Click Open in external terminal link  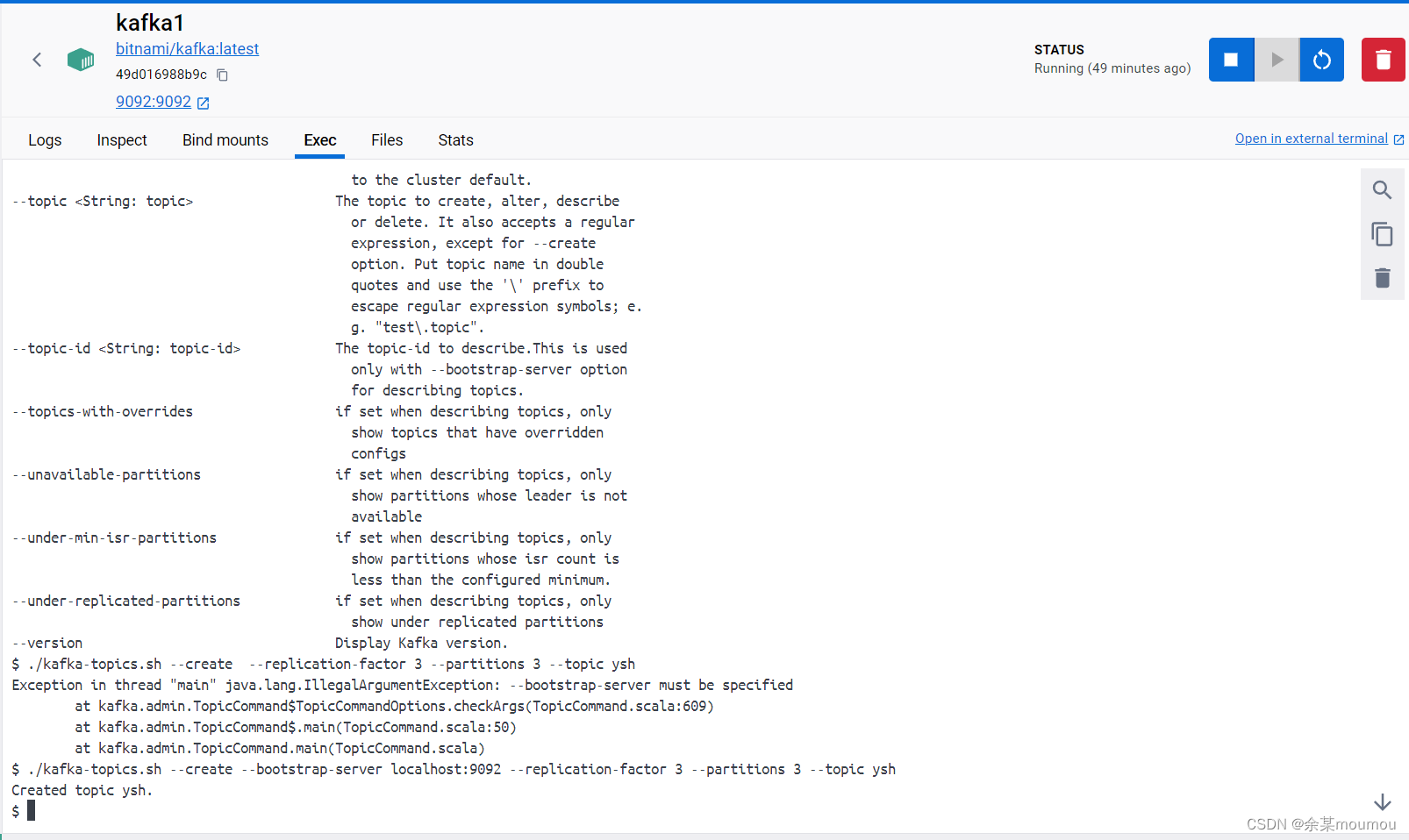click(1312, 139)
